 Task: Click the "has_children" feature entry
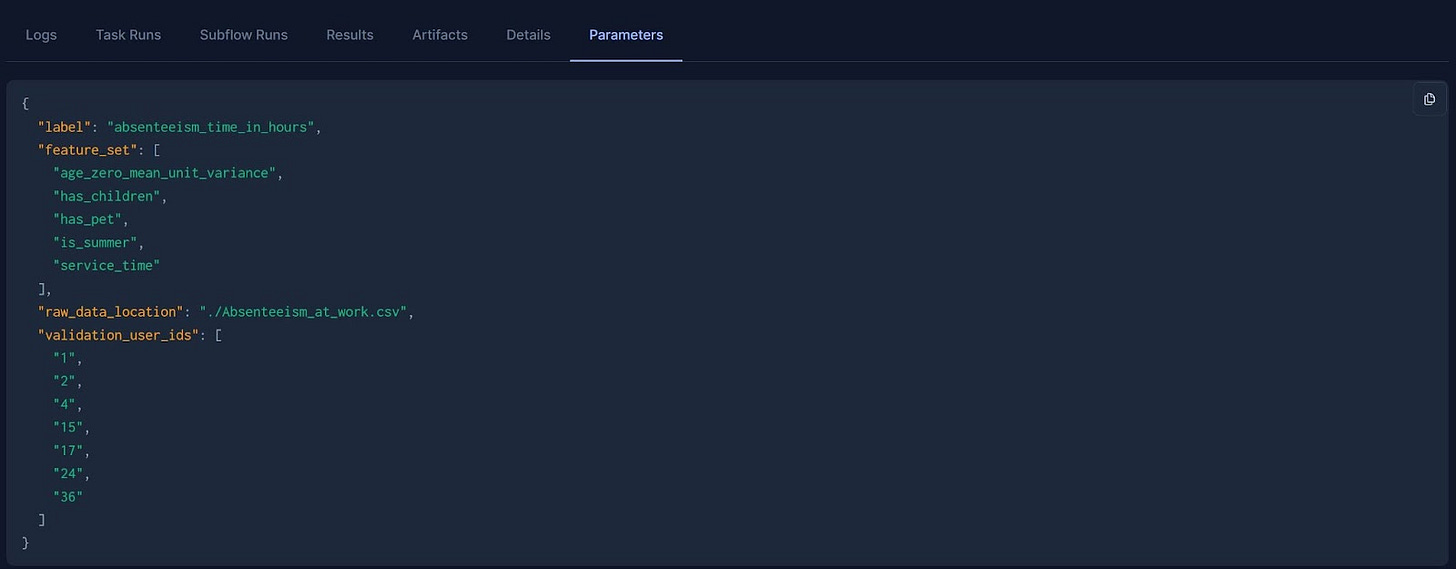tap(107, 196)
